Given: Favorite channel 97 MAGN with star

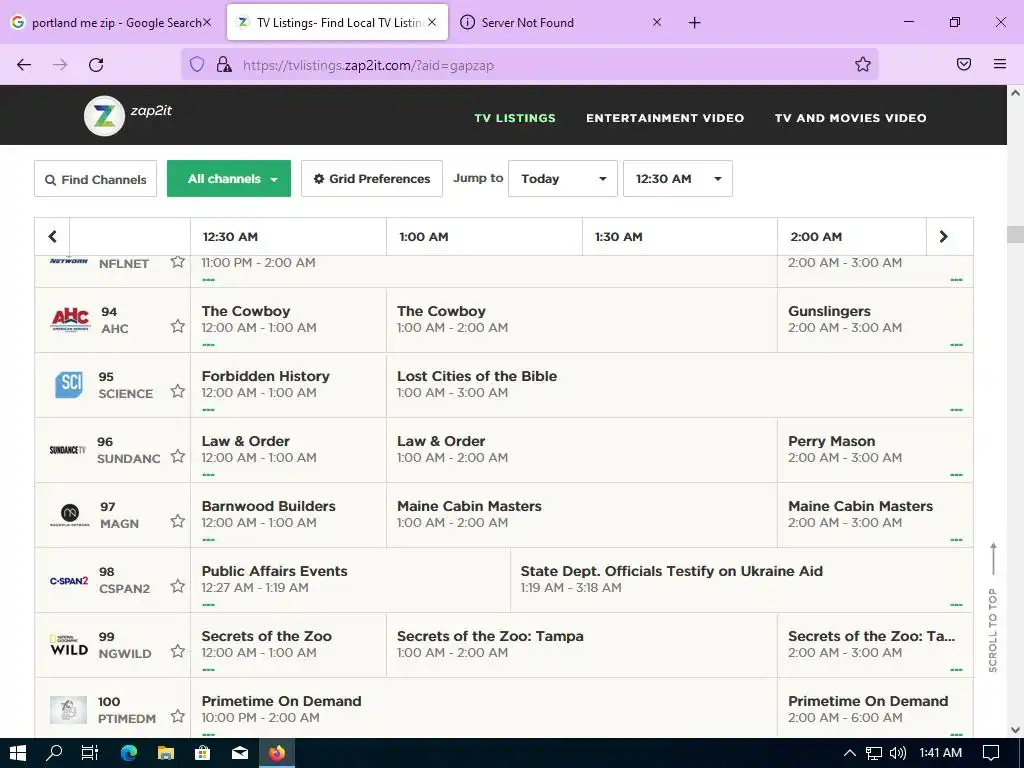Looking at the screenshot, I should click(x=178, y=521).
